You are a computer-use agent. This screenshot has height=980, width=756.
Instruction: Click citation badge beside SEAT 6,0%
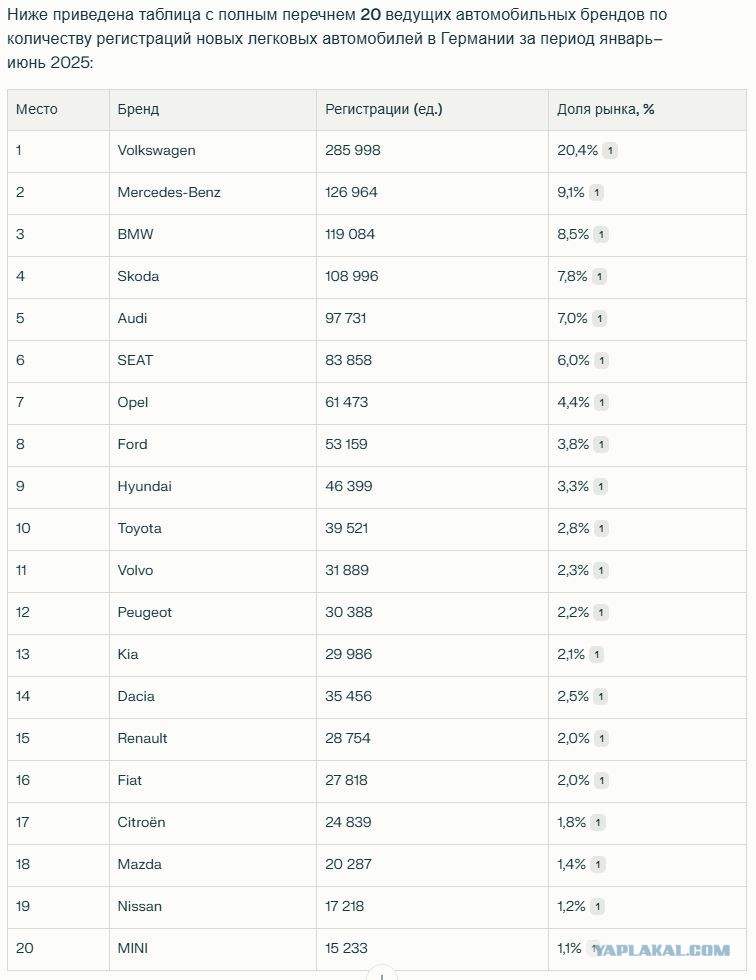(x=601, y=361)
